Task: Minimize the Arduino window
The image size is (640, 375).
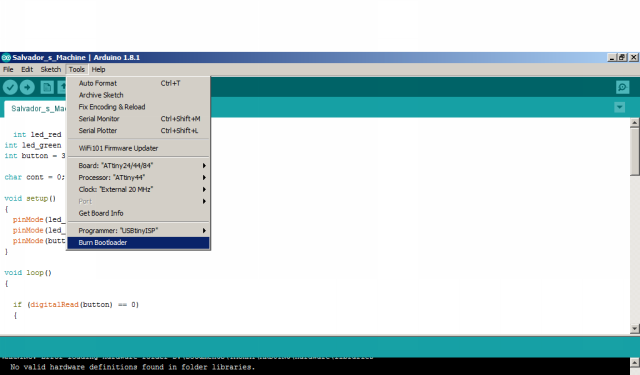Action: pyautogui.click(x=611, y=58)
